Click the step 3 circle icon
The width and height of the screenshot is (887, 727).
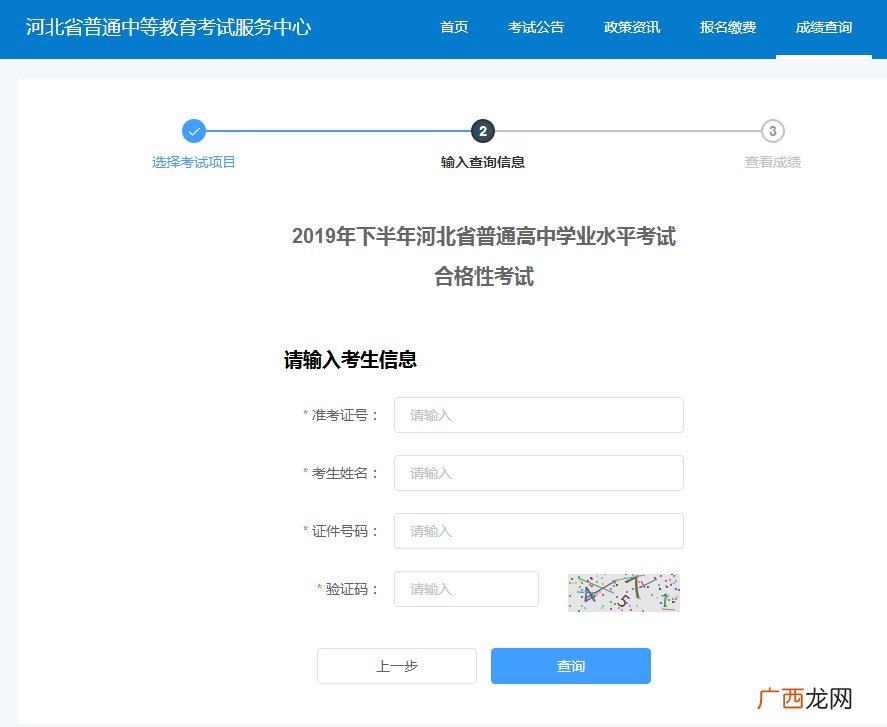coord(773,131)
